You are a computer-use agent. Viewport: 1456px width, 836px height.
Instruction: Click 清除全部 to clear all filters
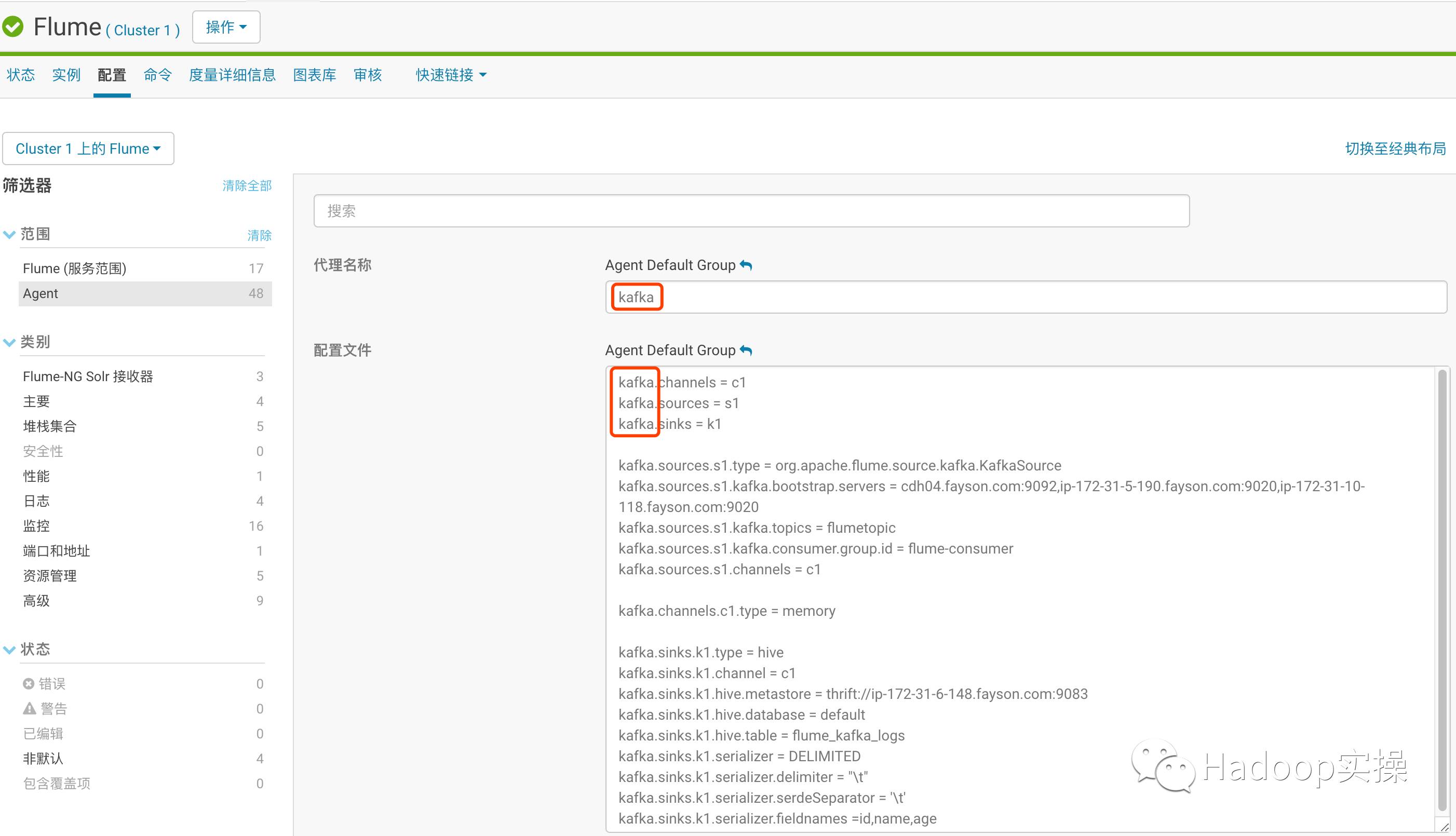click(247, 185)
